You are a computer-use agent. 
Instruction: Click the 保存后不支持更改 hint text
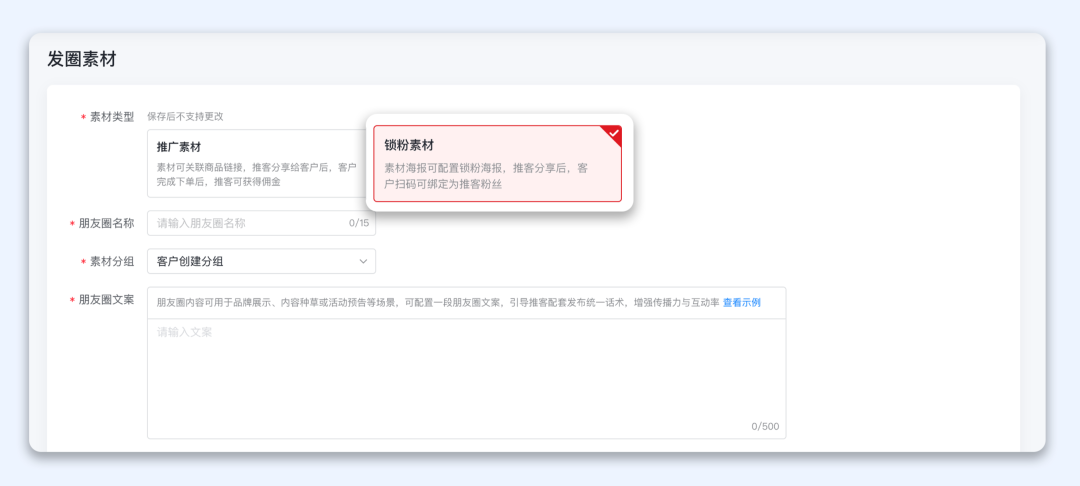pyautogui.click(x=185, y=117)
